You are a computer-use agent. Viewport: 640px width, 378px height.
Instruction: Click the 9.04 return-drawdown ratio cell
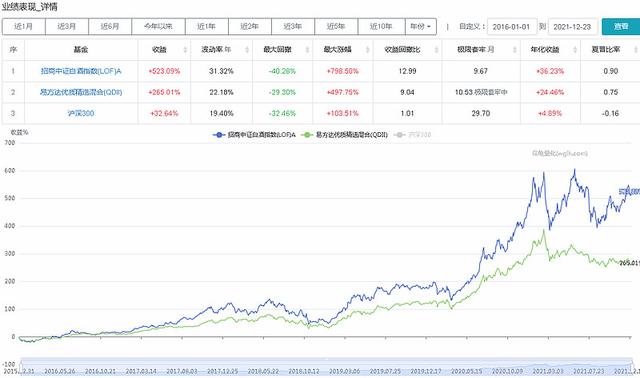pyautogui.click(x=407, y=92)
